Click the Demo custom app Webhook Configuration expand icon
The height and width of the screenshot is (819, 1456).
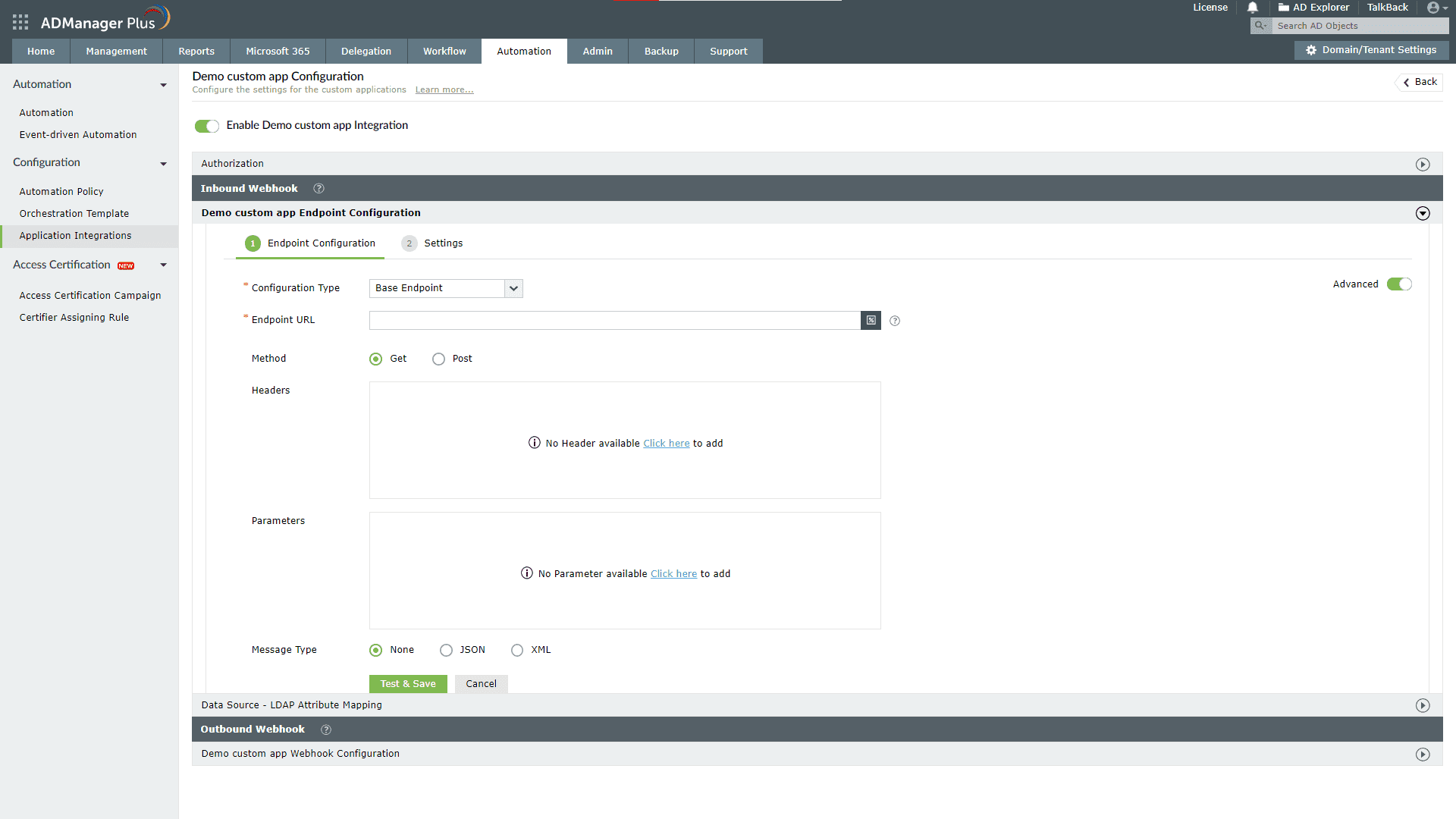tap(1423, 754)
